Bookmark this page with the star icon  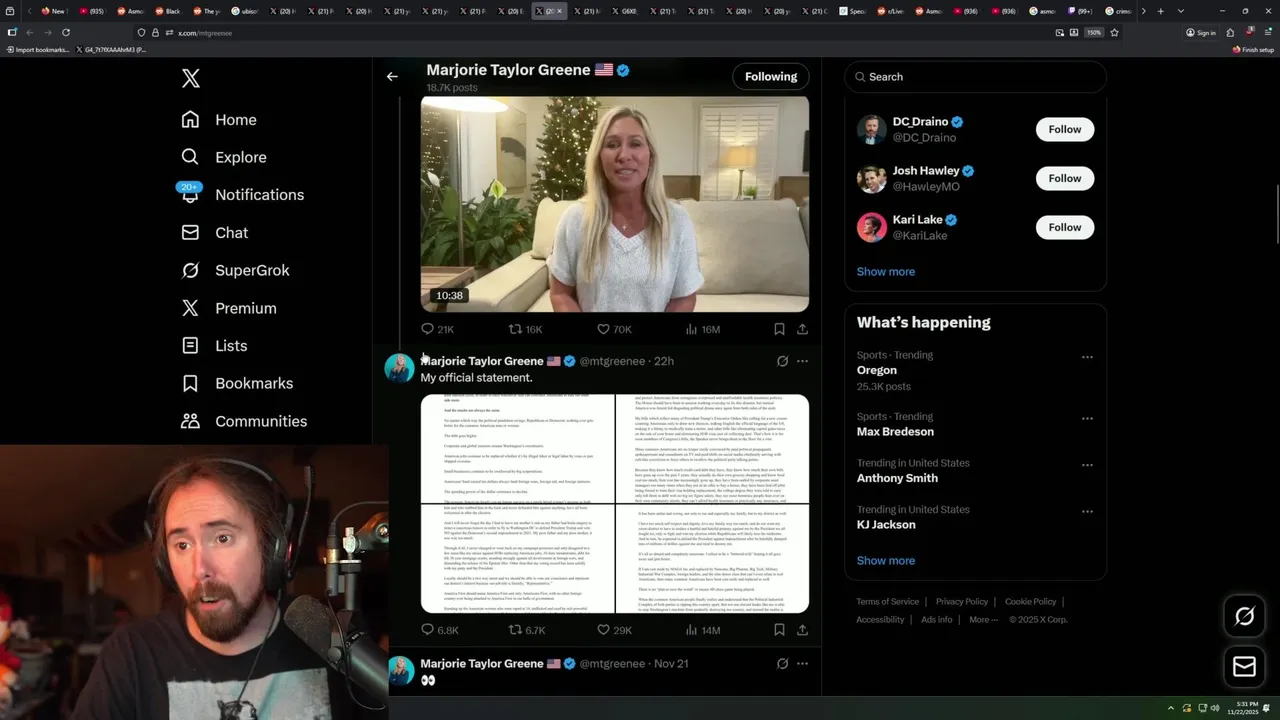pos(1114,32)
